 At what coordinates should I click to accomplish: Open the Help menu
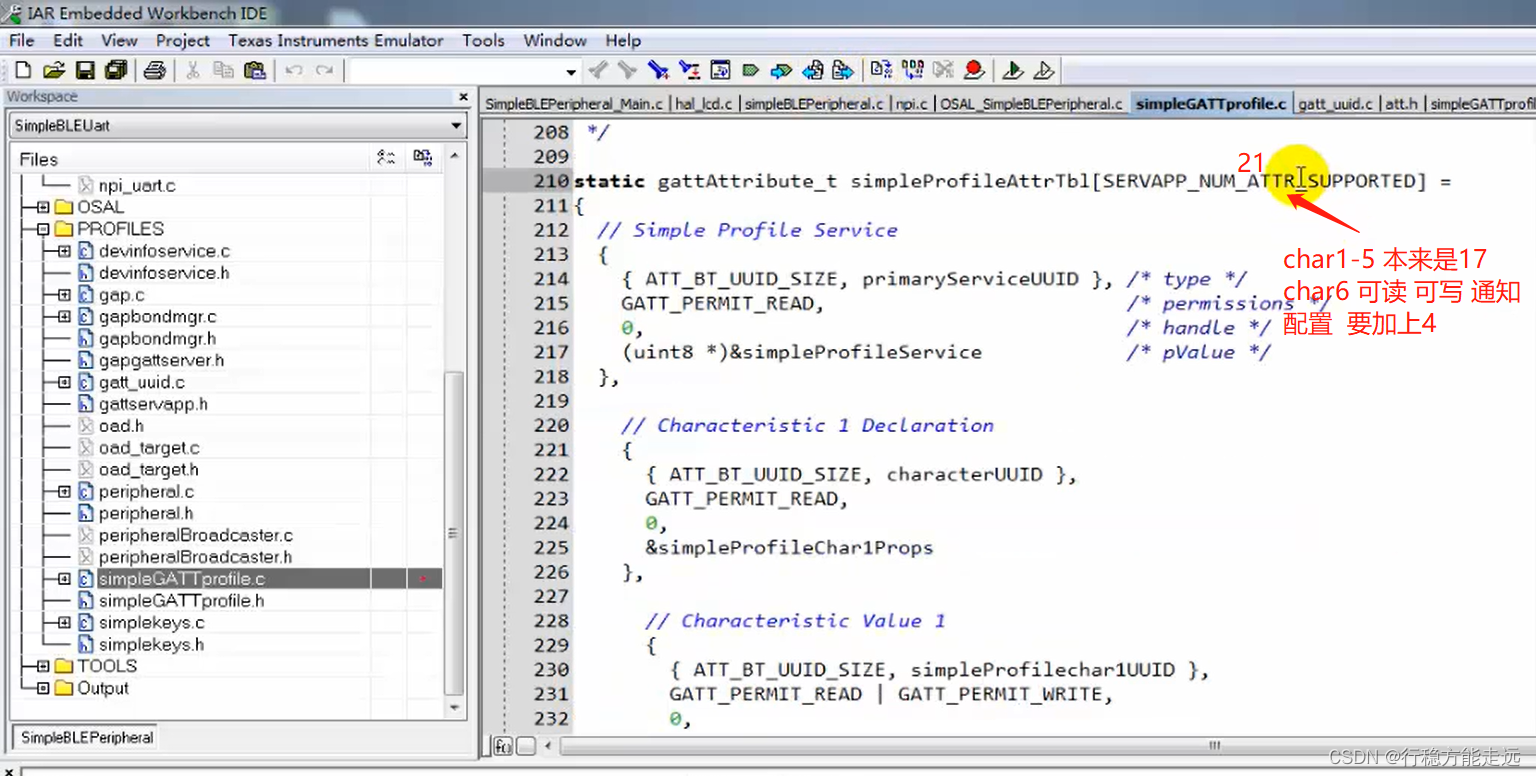[x=623, y=40]
